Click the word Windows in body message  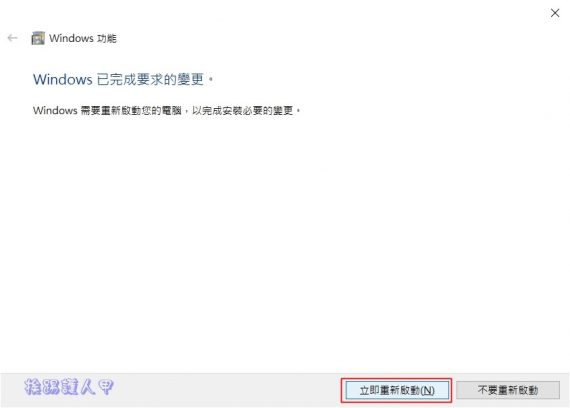coord(55,110)
